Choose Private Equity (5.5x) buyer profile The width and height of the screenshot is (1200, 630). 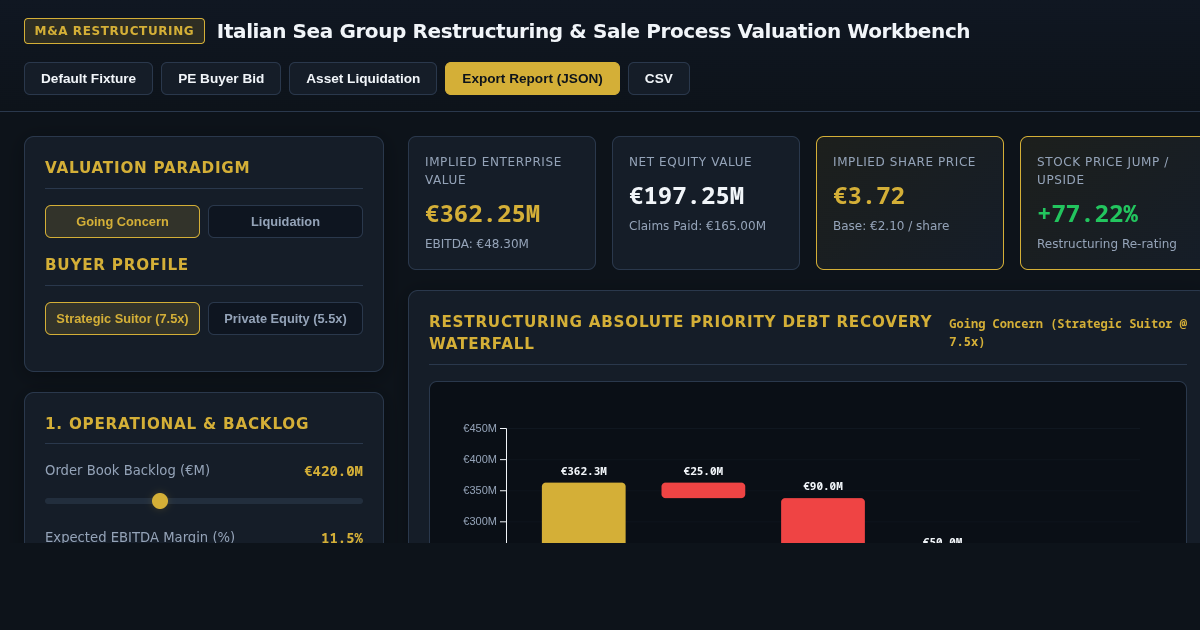pyautogui.click(x=285, y=319)
